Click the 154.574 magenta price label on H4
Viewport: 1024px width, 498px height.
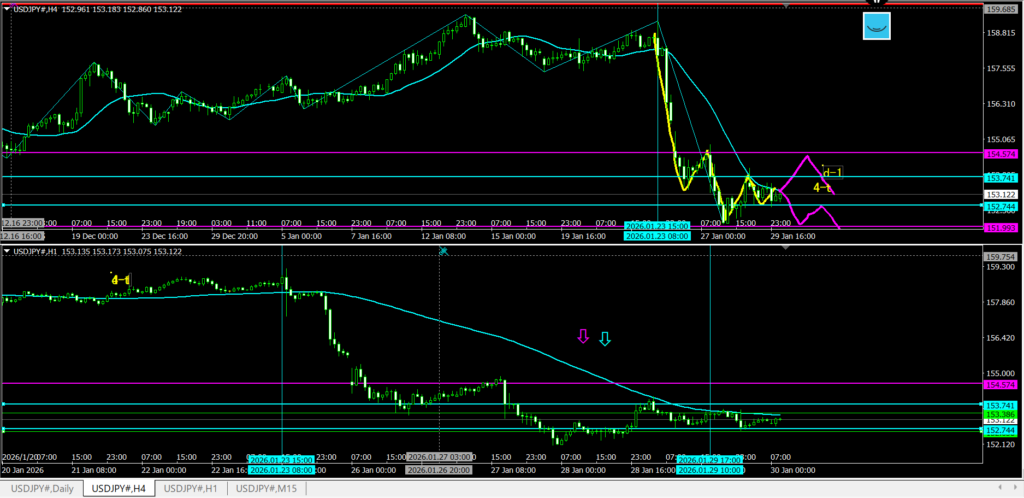[x=1001, y=154]
